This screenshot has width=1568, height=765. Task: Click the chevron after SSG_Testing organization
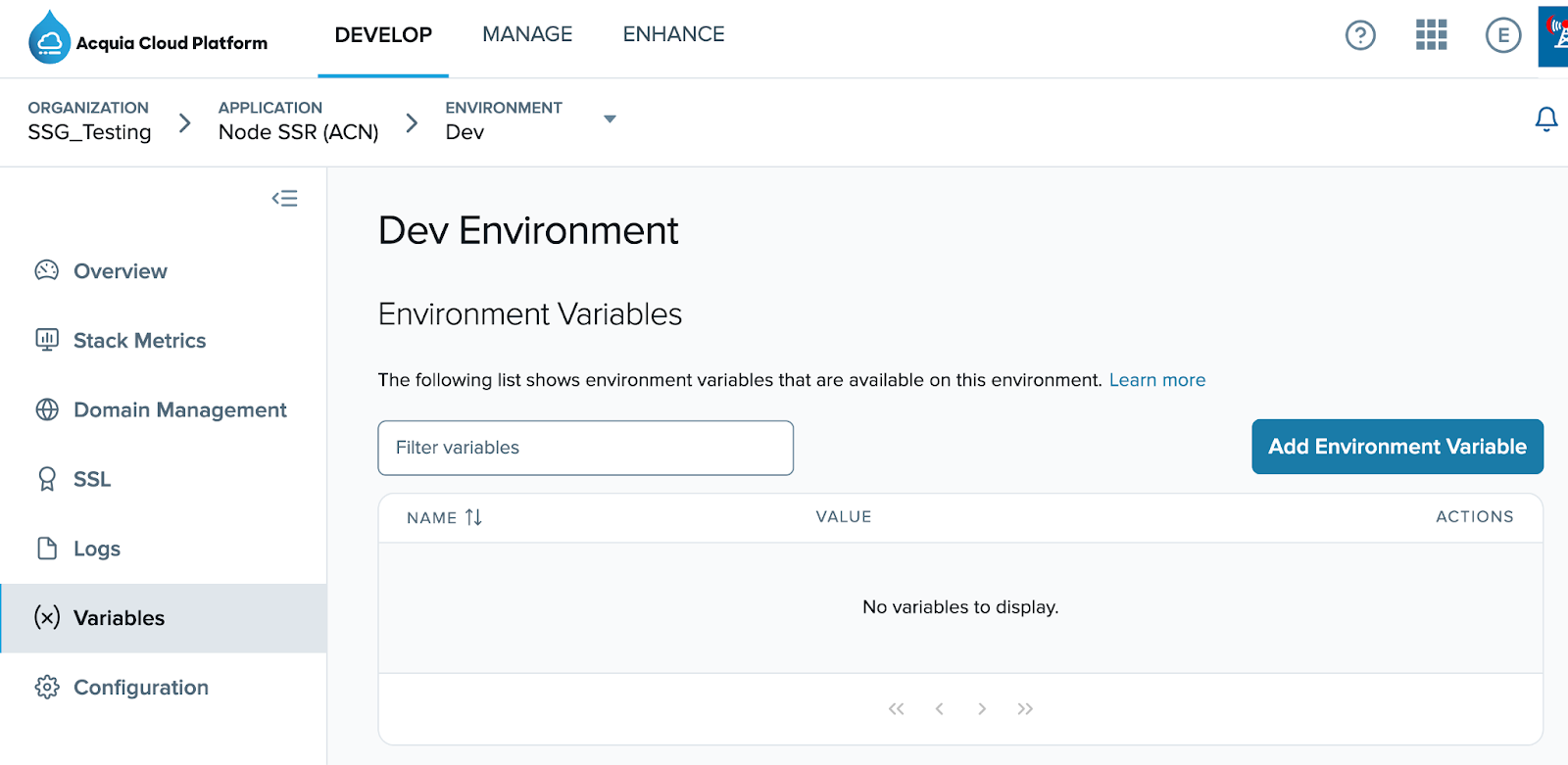point(185,122)
